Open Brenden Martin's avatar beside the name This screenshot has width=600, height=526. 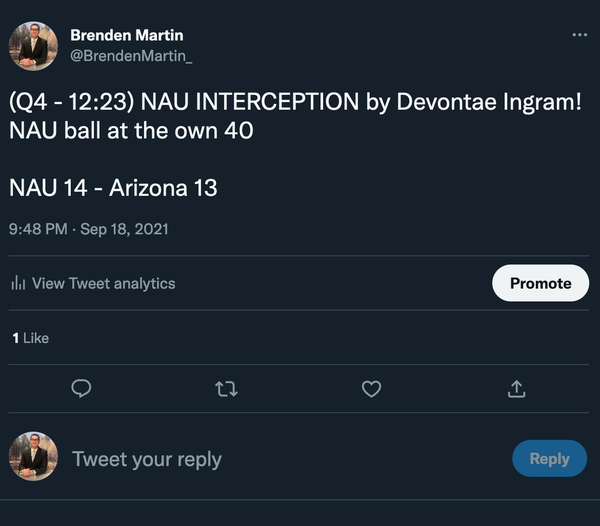click(x=33, y=46)
